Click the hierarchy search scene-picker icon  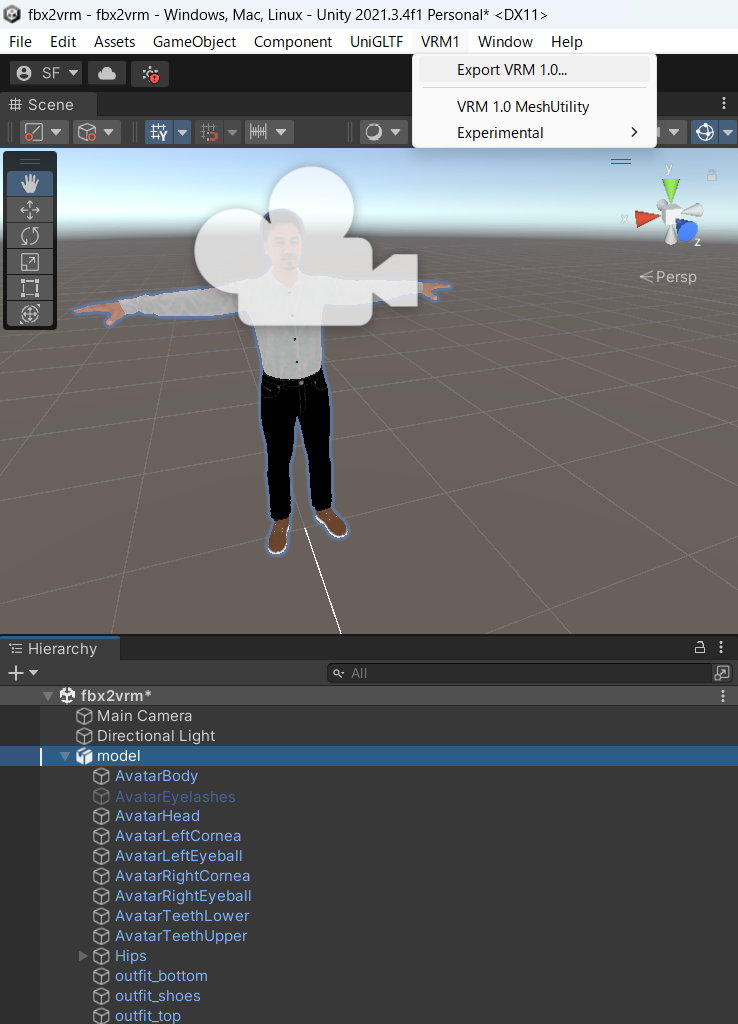point(722,673)
